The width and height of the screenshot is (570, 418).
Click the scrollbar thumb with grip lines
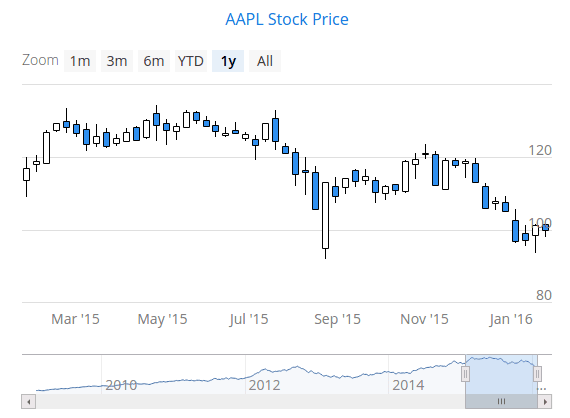(x=501, y=402)
